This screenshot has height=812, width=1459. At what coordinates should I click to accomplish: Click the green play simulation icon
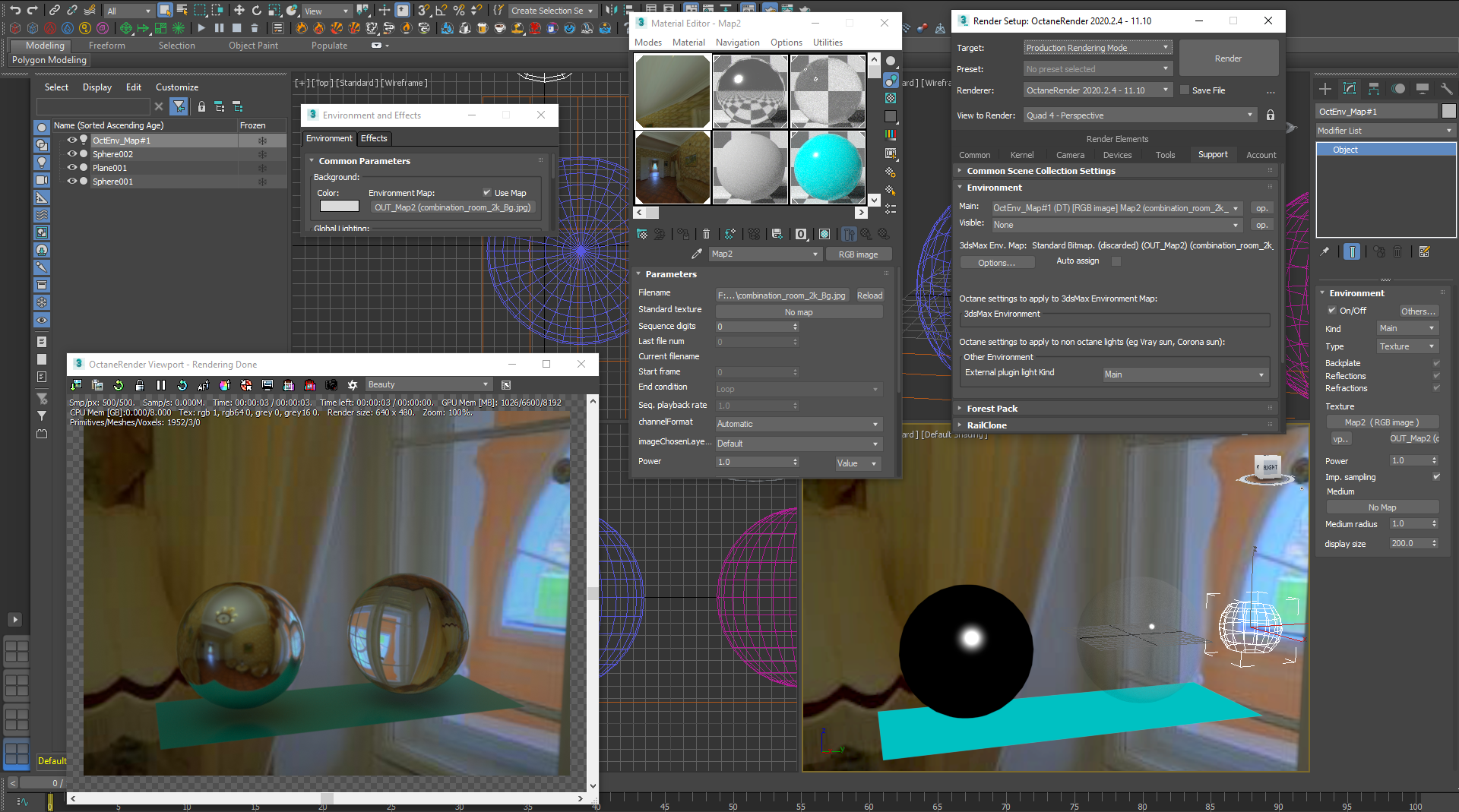pyautogui.click(x=201, y=28)
